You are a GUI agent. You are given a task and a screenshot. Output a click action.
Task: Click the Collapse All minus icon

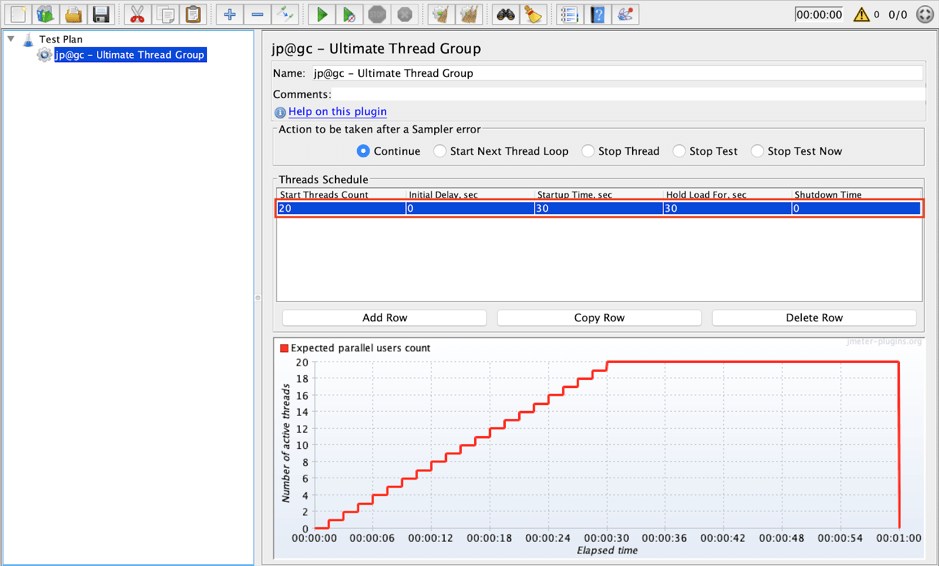point(258,14)
